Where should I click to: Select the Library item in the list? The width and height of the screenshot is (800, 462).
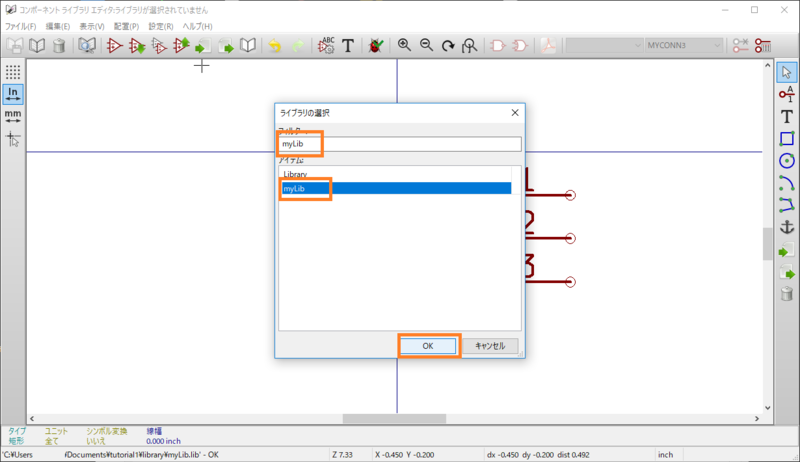[395, 174]
